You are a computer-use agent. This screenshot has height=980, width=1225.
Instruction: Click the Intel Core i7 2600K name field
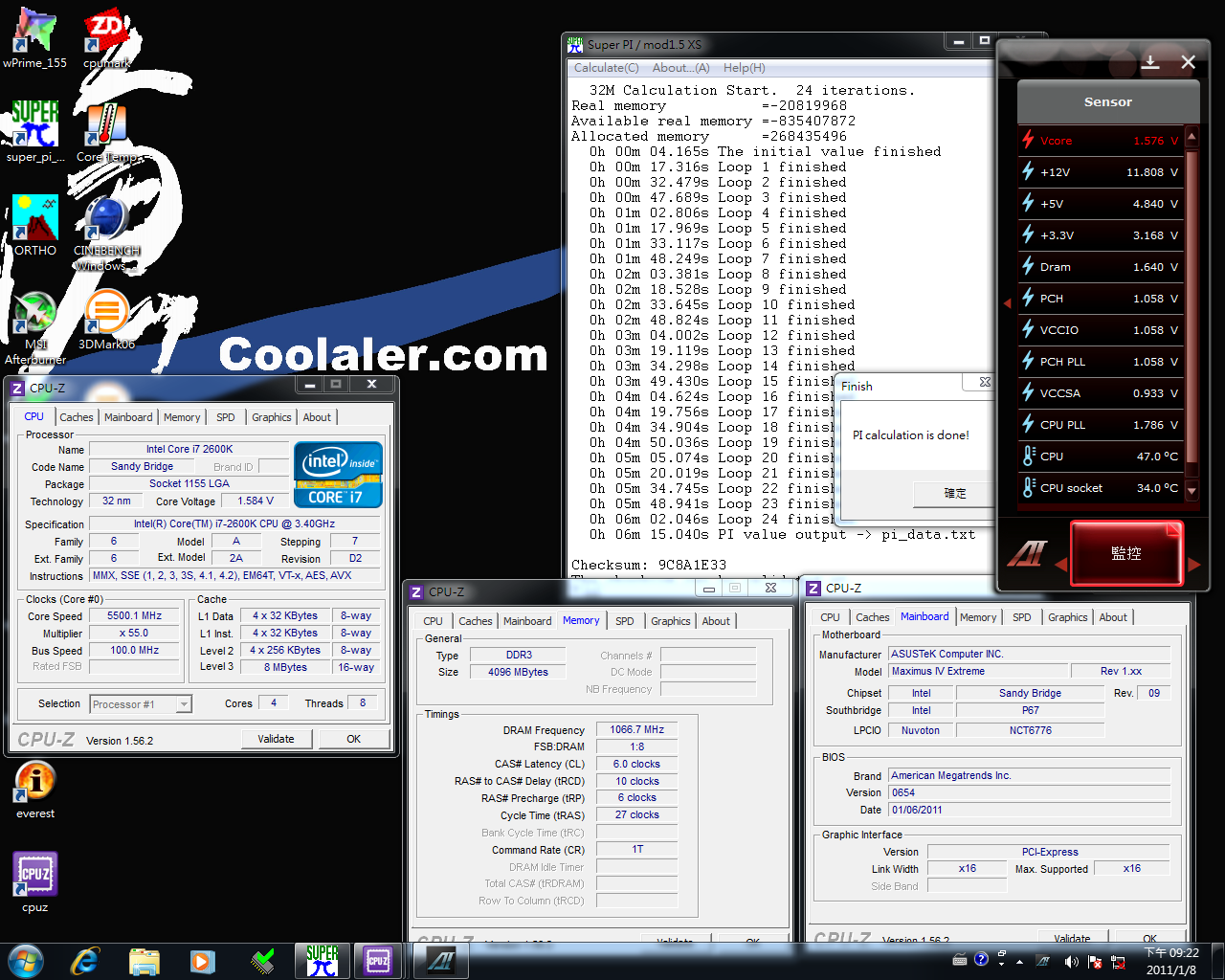point(189,449)
